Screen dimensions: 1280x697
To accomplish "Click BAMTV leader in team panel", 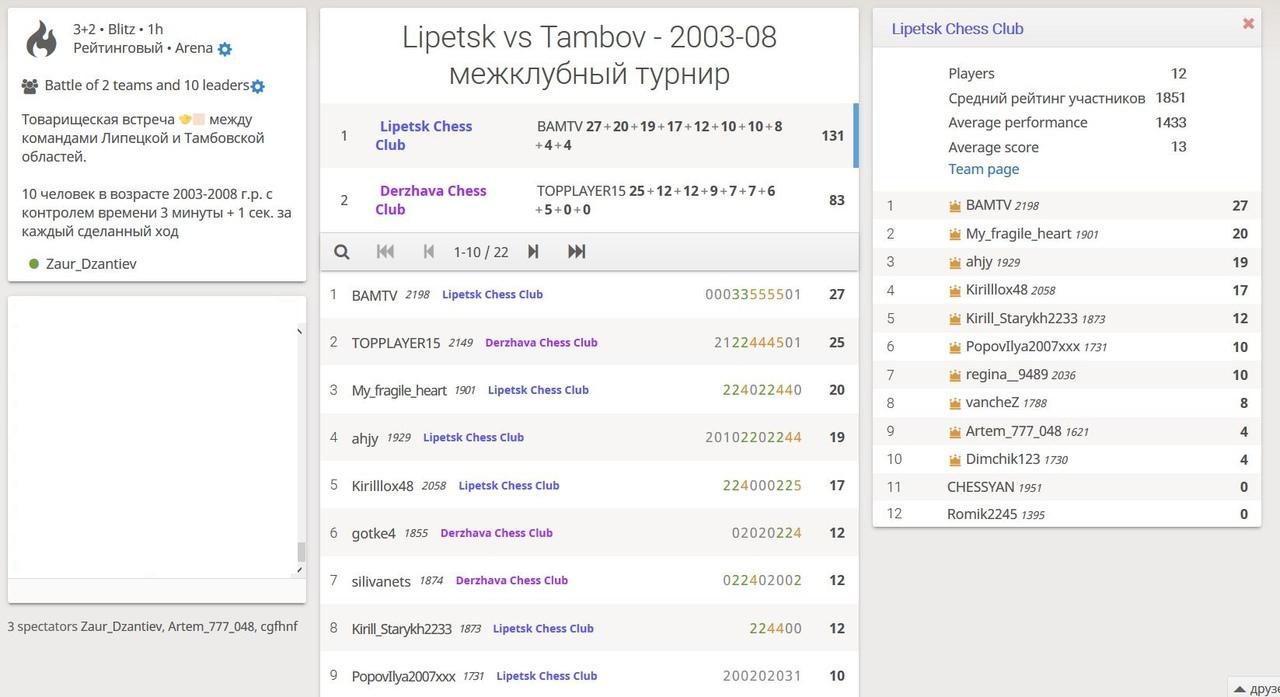I will tap(988, 206).
